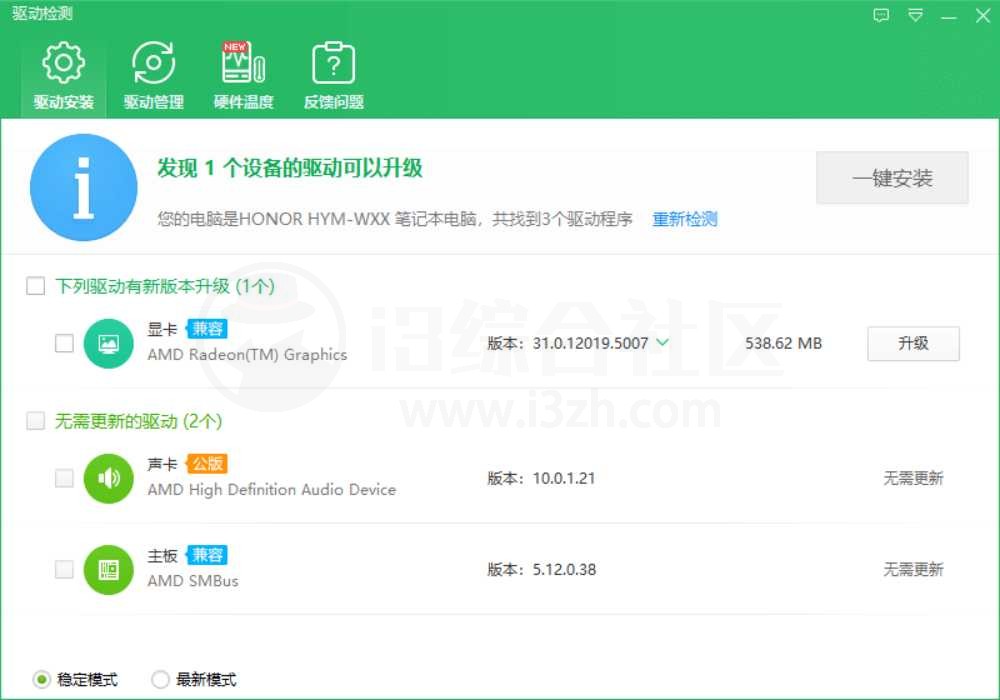Open the title bar dropdown menu icon
This screenshot has width=1000, height=700.
(915, 15)
